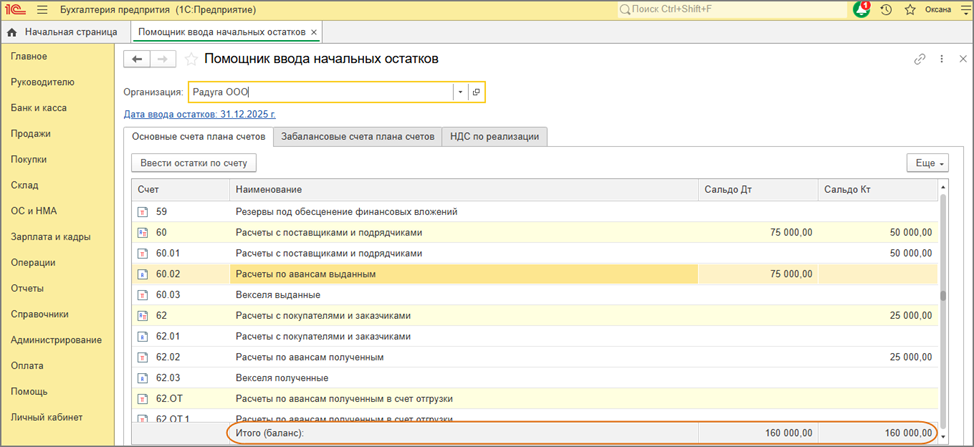The height and width of the screenshot is (447, 974).
Task: Click the table's vertical scrollbar
Action: (x=941, y=298)
